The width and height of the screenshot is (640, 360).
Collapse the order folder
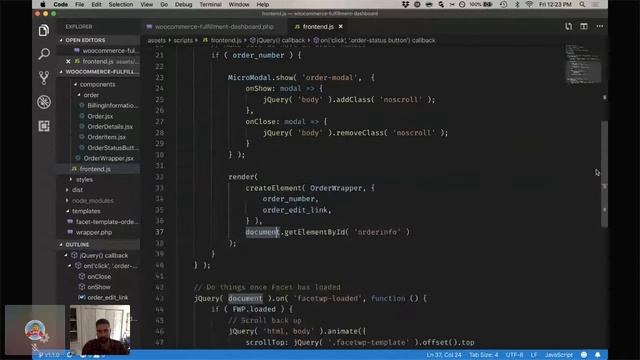point(91,95)
